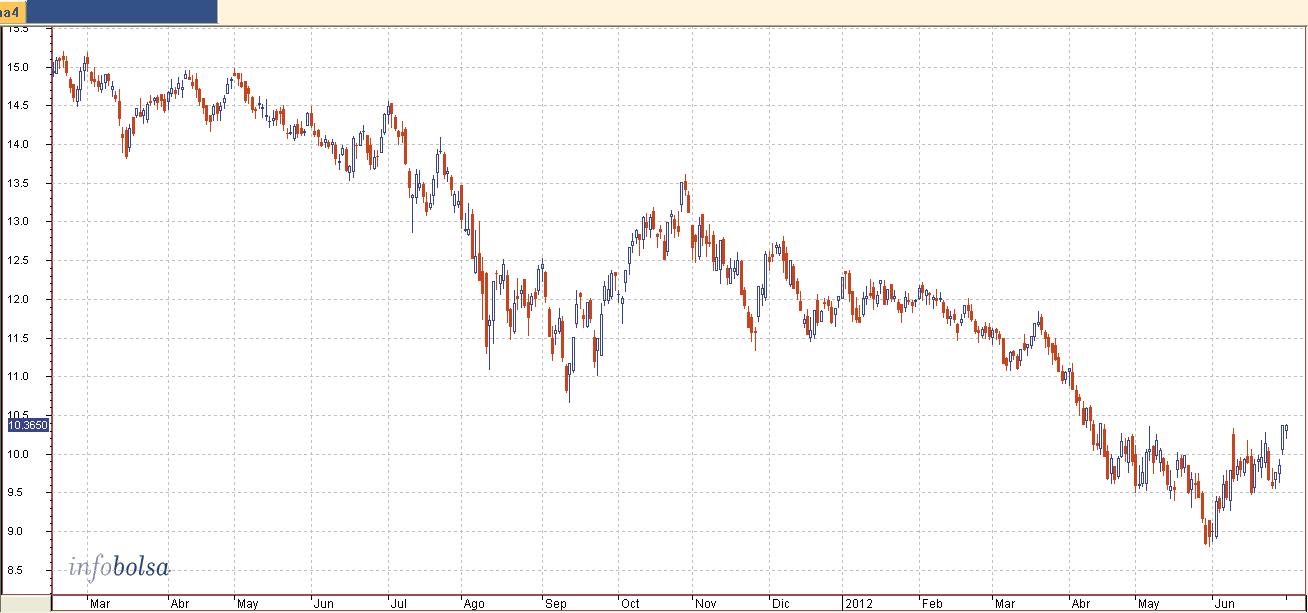Click the 9.0 price axis label
Image resolution: width=1308 pixels, height=613 pixels.
pos(19,531)
